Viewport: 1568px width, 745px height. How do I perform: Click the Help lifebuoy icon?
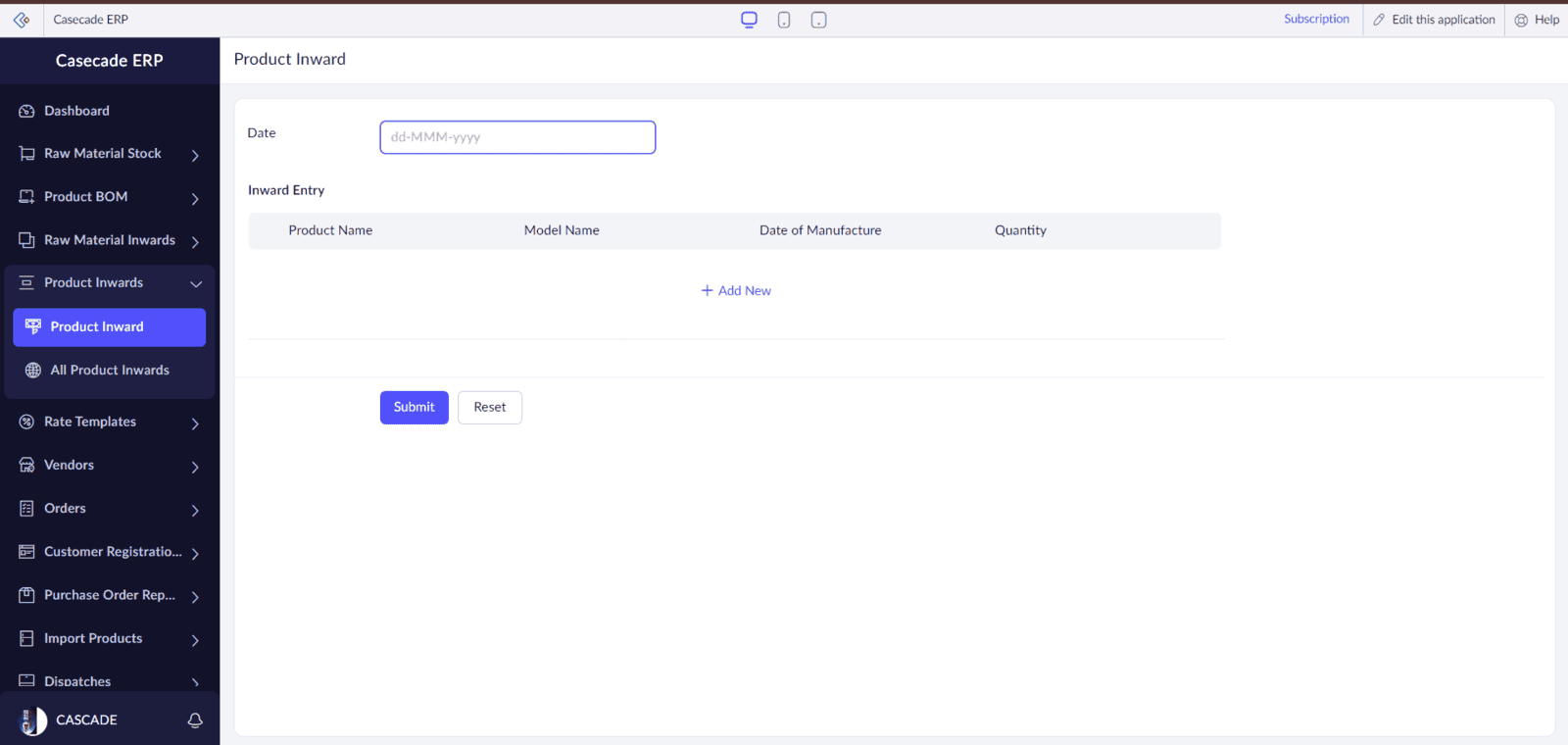[x=1521, y=20]
